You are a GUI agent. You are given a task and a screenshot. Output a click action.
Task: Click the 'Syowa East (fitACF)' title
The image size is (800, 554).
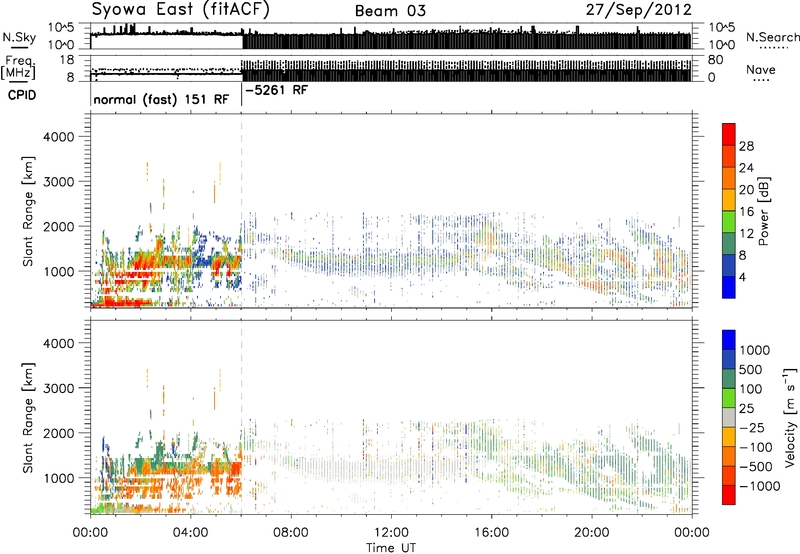(180, 9)
